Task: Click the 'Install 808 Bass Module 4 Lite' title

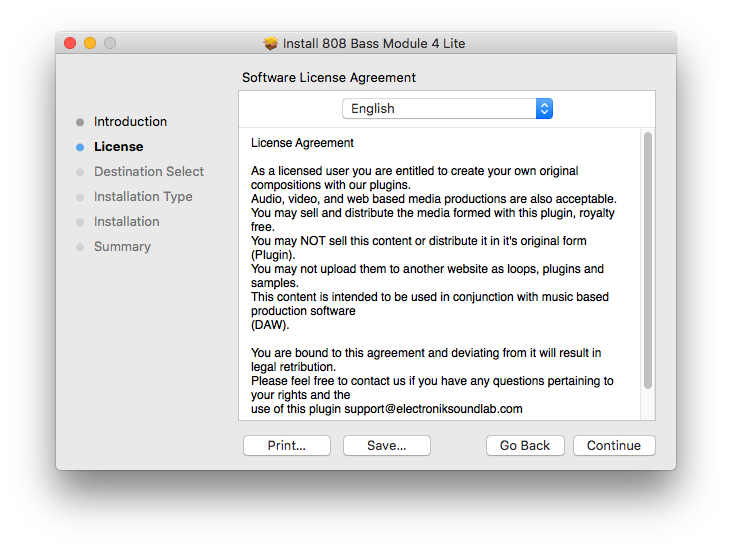Action: click(x=374, y=43)
